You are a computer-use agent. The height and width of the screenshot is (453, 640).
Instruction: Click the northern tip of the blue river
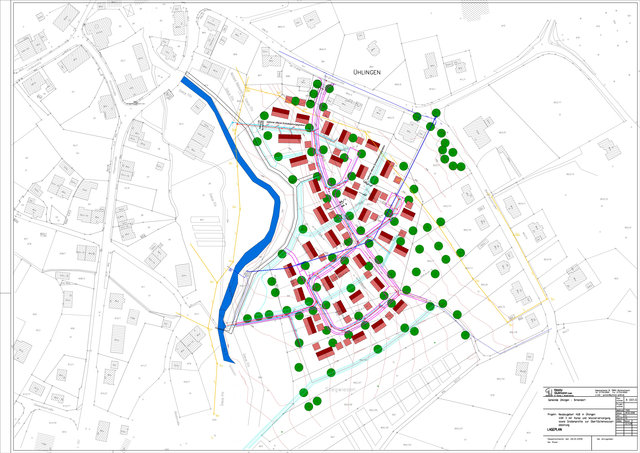pyautogui.click(x=184, y=78)
